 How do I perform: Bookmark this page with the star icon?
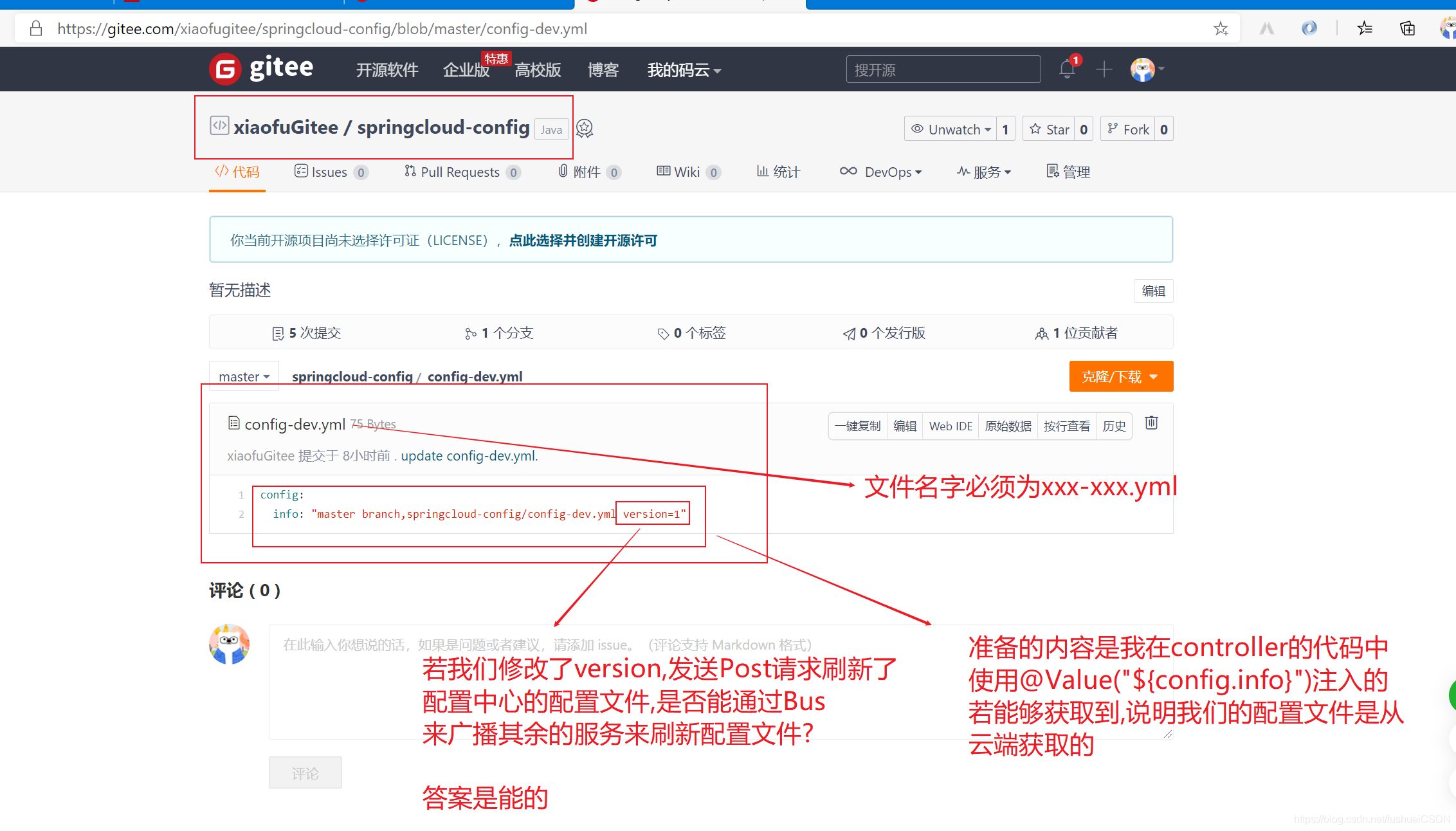[x=1221, y=29]
